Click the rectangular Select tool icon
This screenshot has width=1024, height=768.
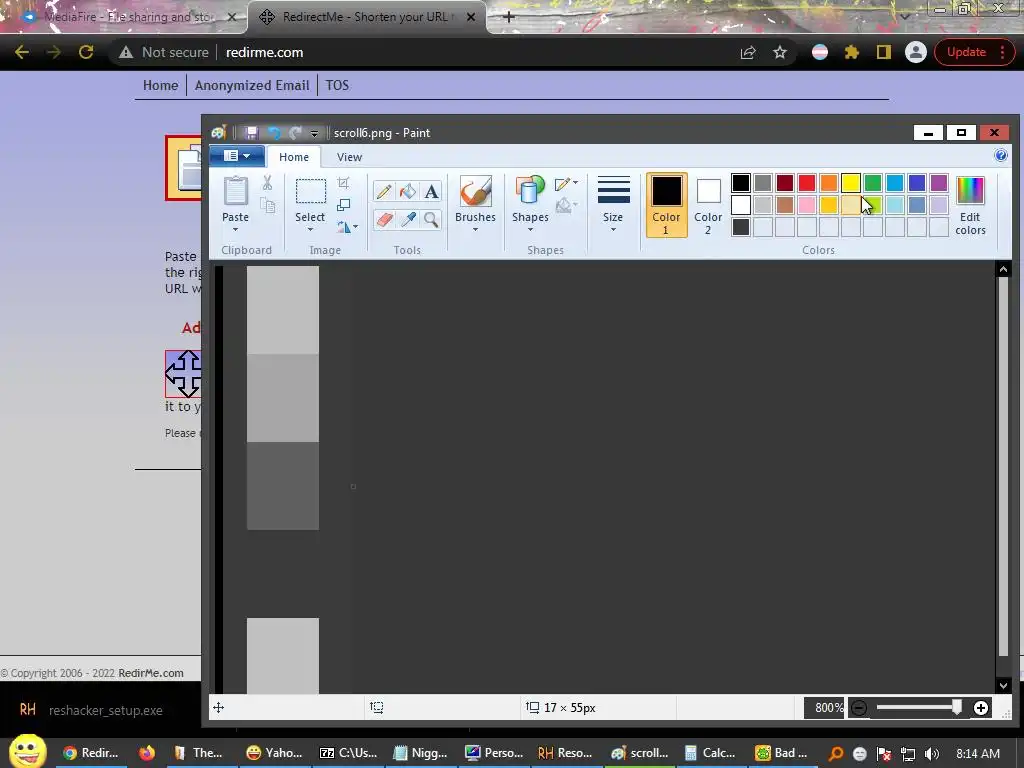point(310,191)
